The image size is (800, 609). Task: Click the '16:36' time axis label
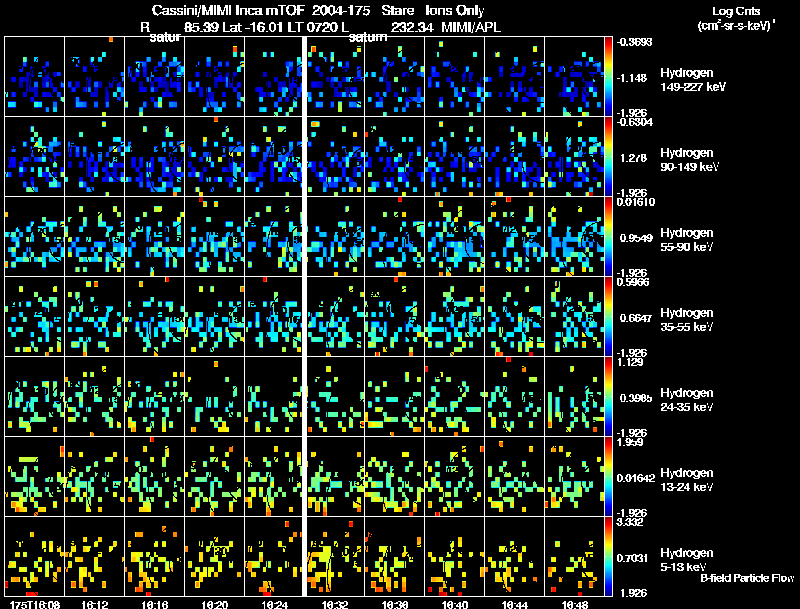tap(394, 604)
